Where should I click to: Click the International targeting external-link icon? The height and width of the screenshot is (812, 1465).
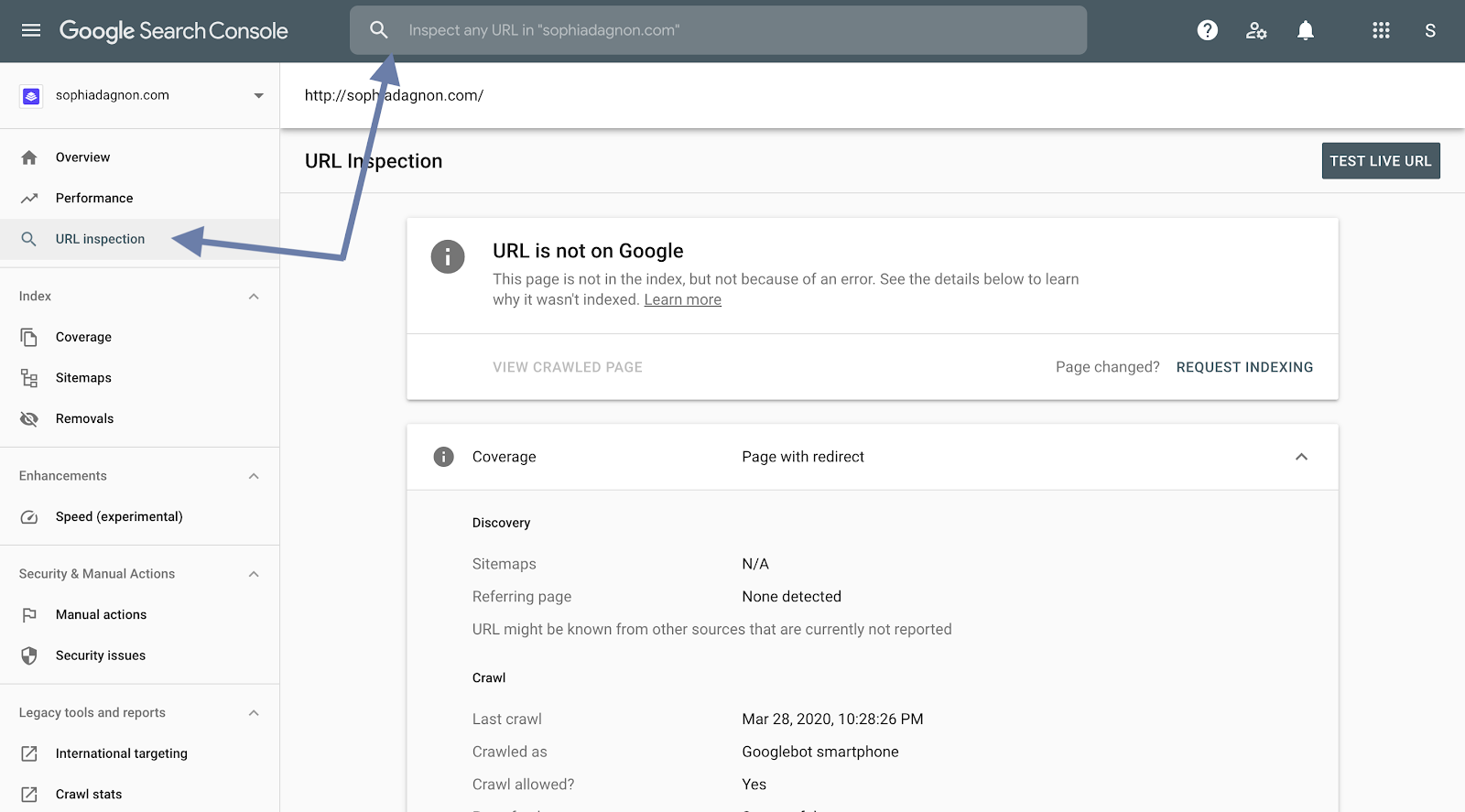point(29,753)
